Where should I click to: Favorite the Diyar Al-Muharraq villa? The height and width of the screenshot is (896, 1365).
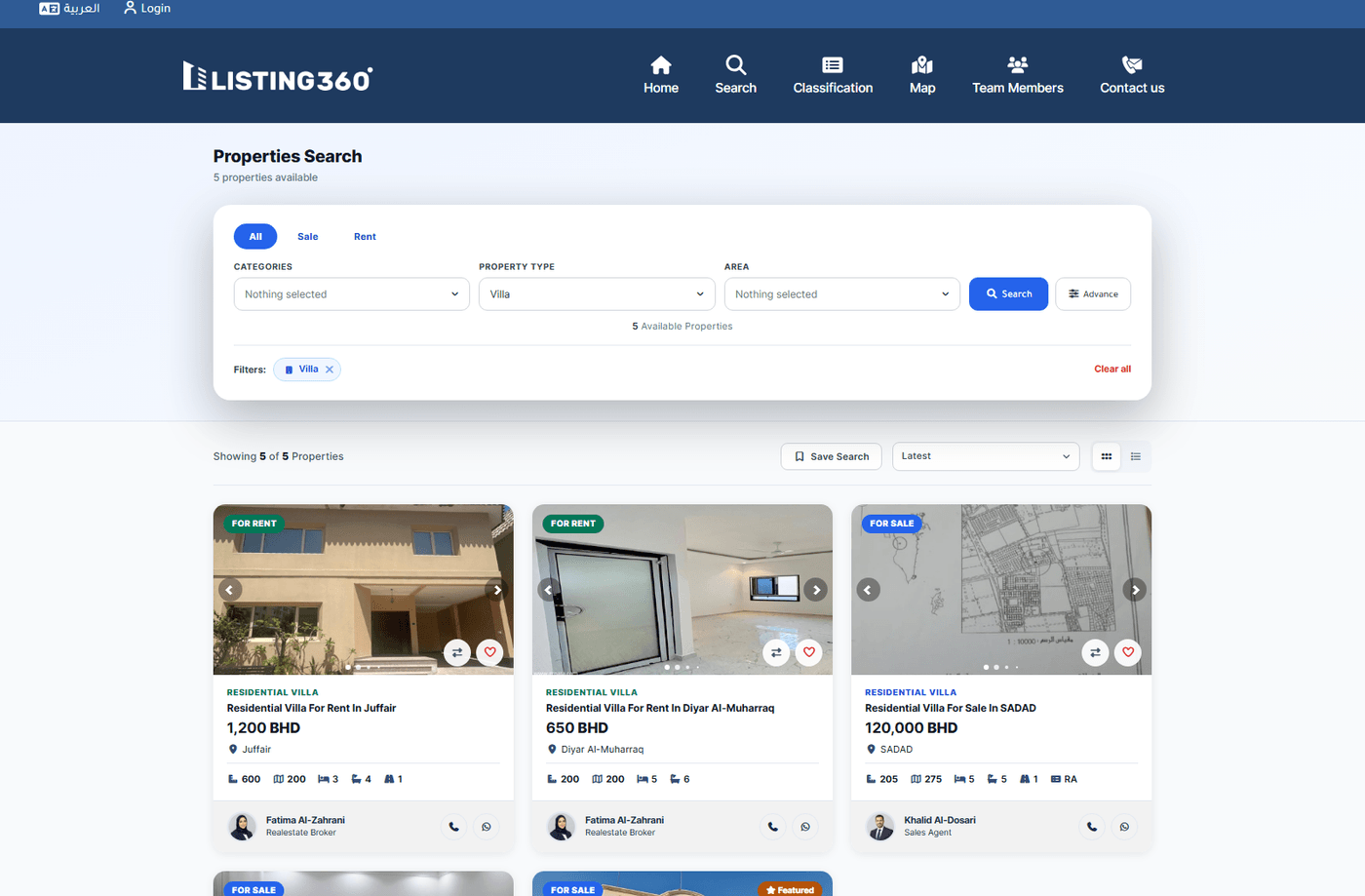coord(809,652)
